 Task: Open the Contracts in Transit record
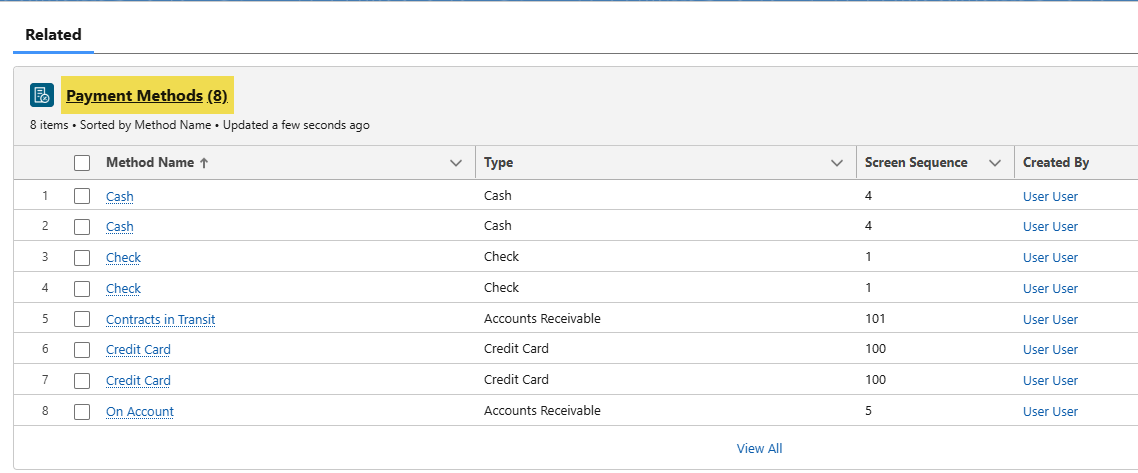pyautogui.click(x=160, y=319)
